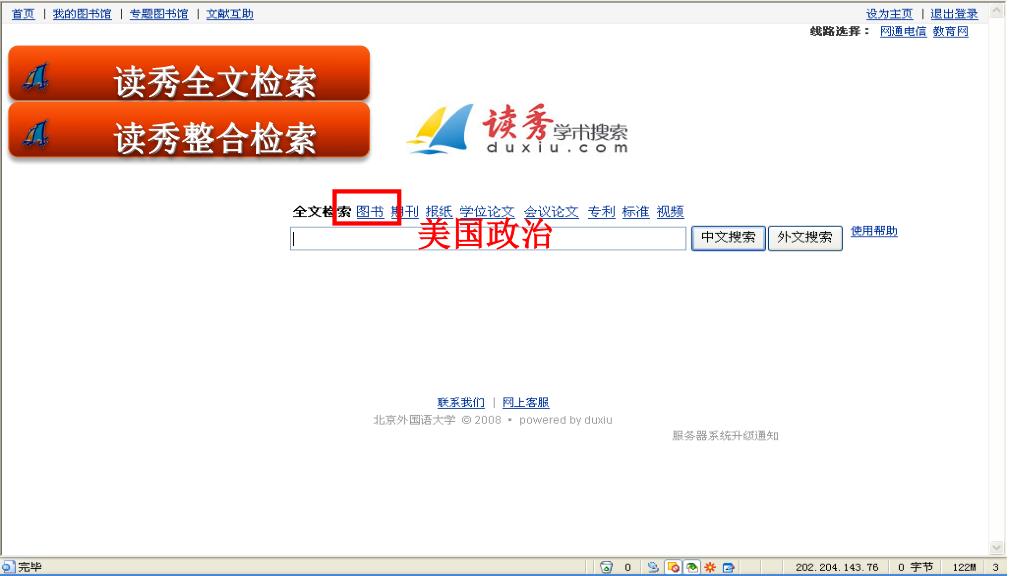1024x576 pixels.
Task: Choose the 网通电信 line option
Action: (903, 31)
